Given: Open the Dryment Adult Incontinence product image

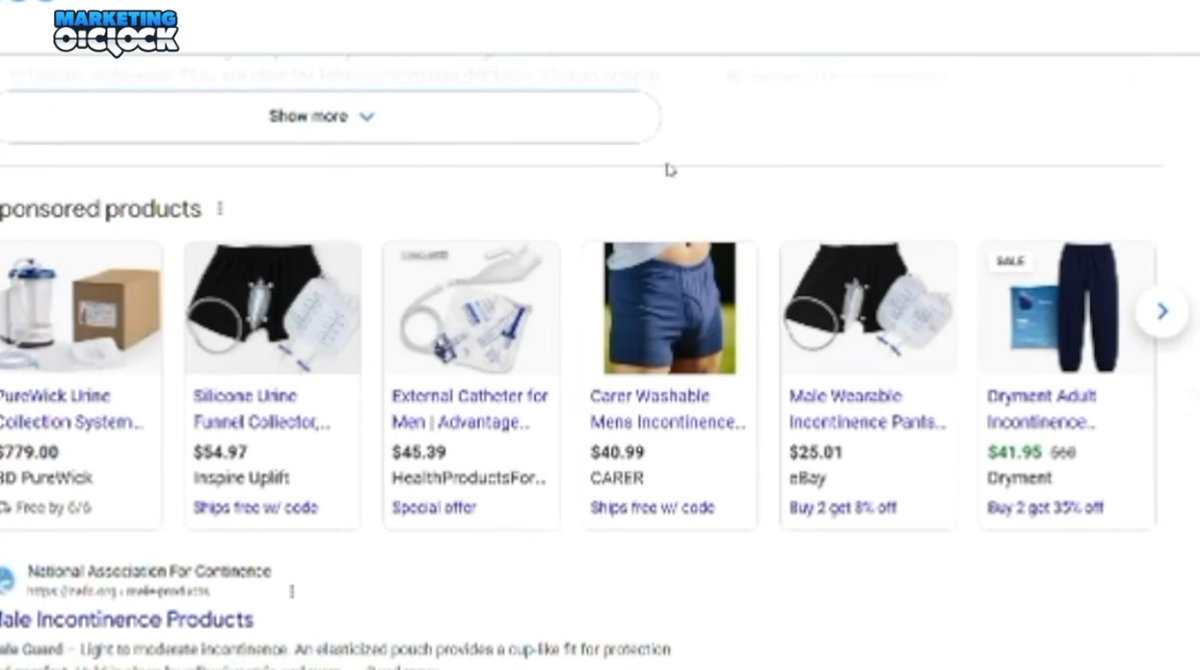Looking at the screenshot, I should tap(1066, 308).
